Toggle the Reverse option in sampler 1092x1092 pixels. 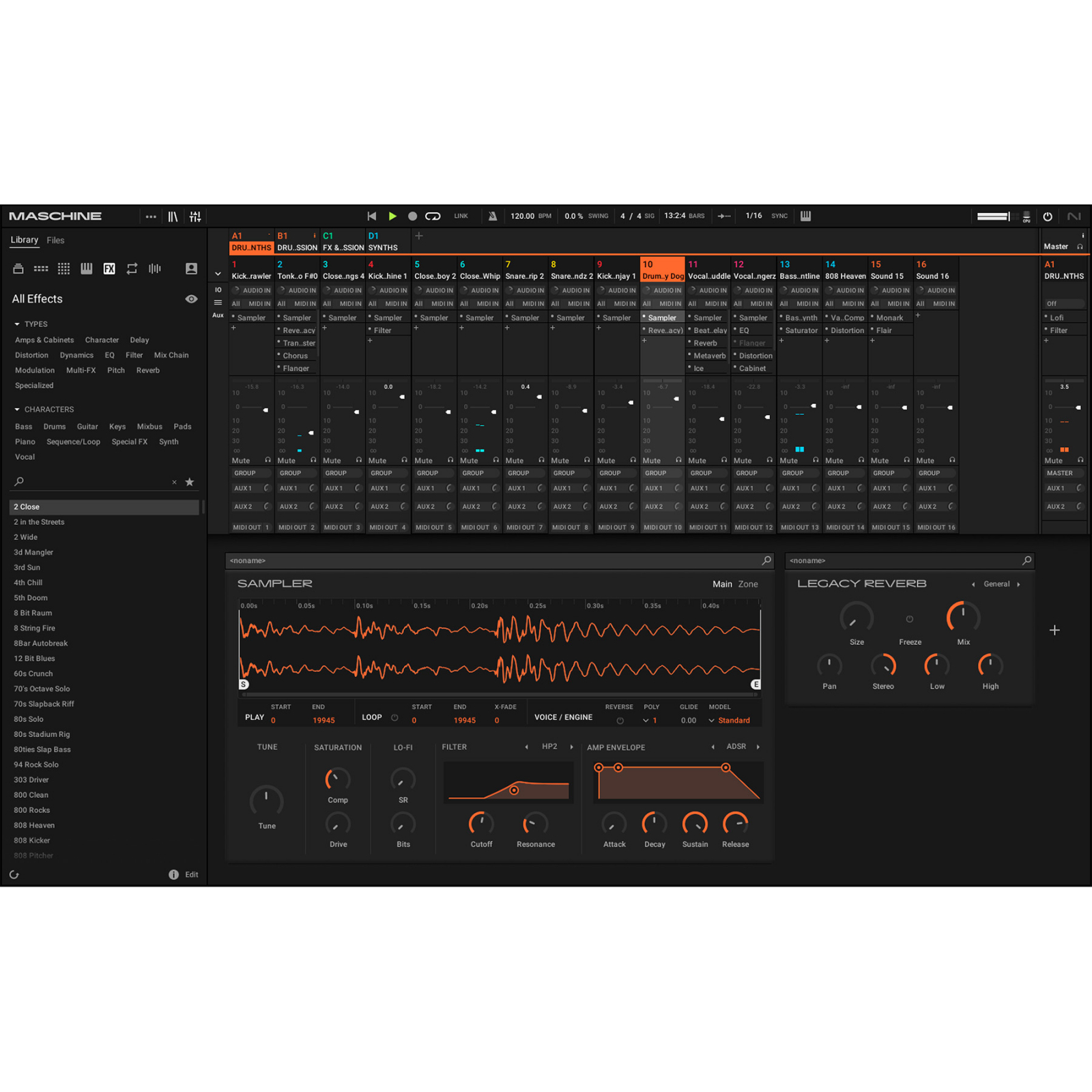(620, 721)
